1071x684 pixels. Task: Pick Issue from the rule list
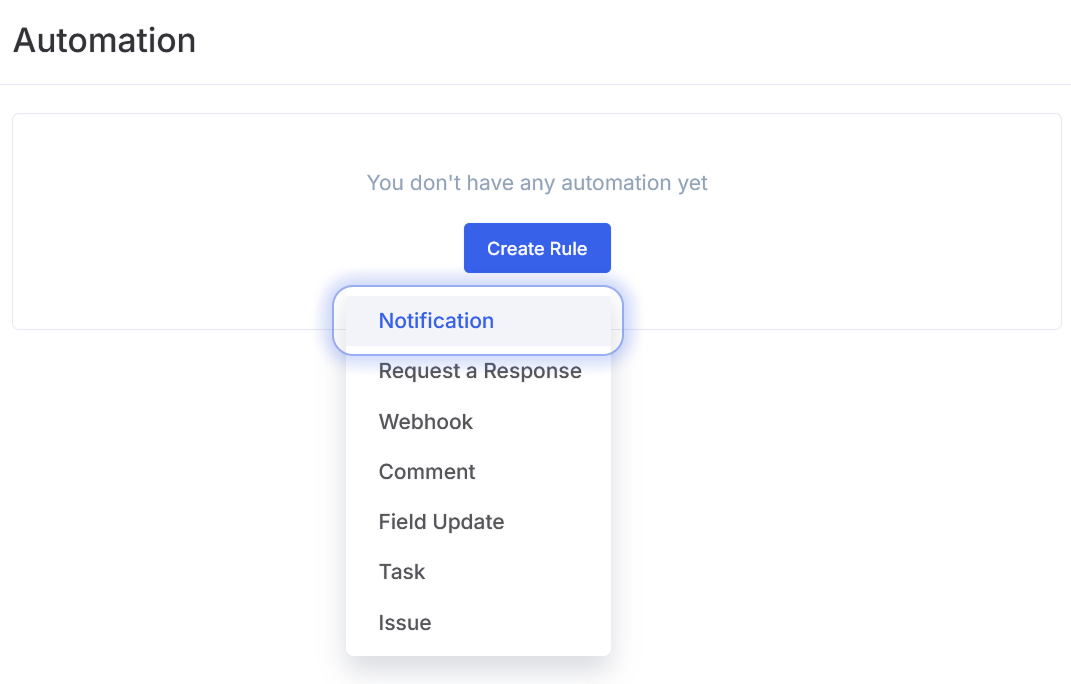(405, 622)
